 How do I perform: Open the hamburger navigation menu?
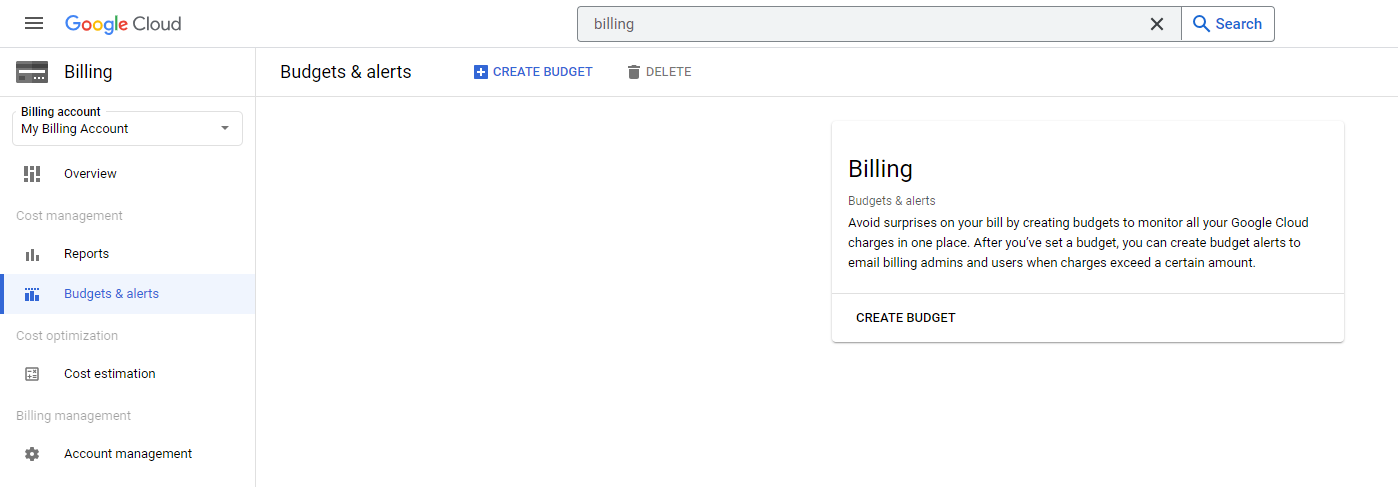(34, 24)
